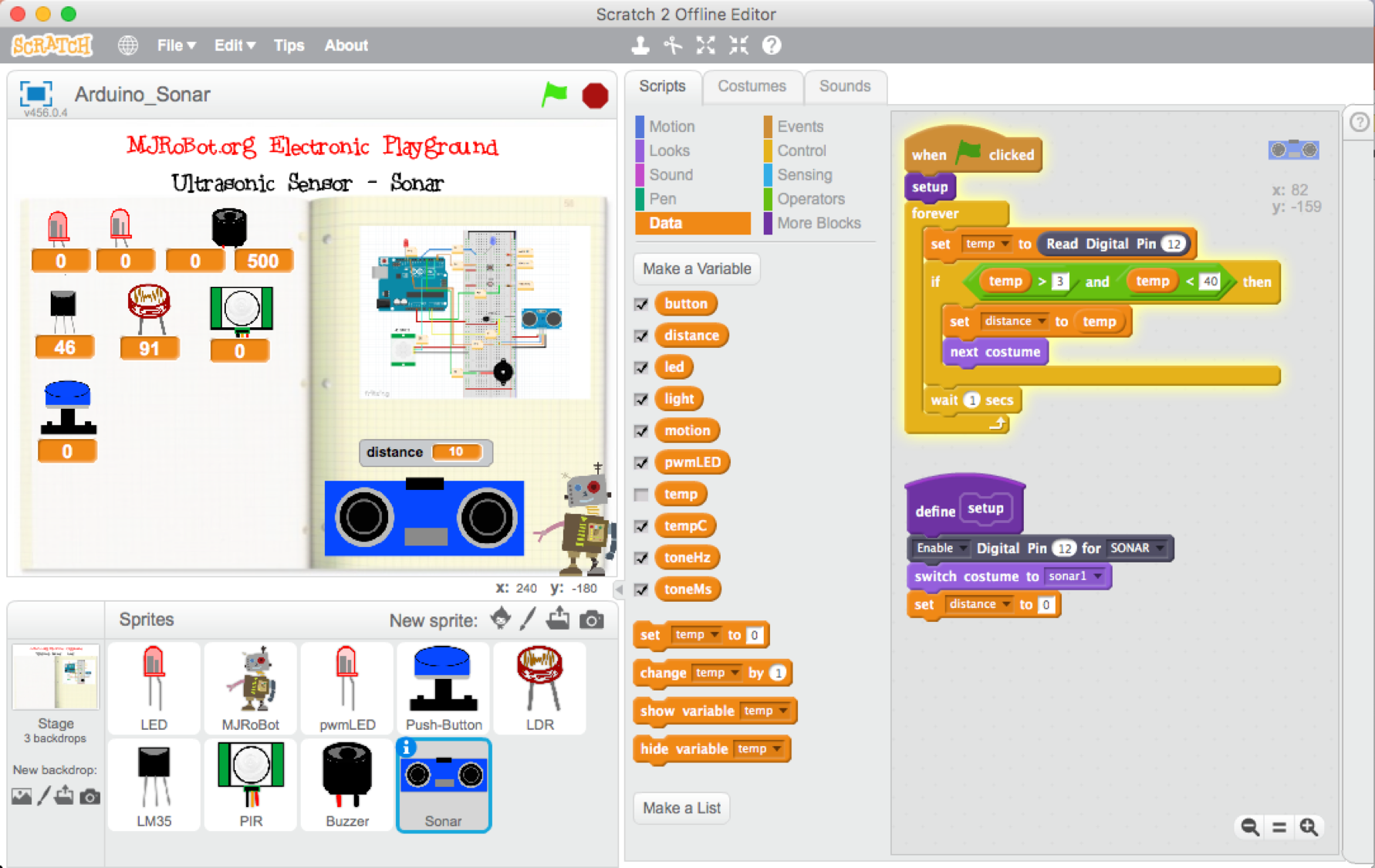Image resolution: width=1375 pixels, height=868 pixels.
Task: Click the green flag to start the project
Action: [554, 94]
